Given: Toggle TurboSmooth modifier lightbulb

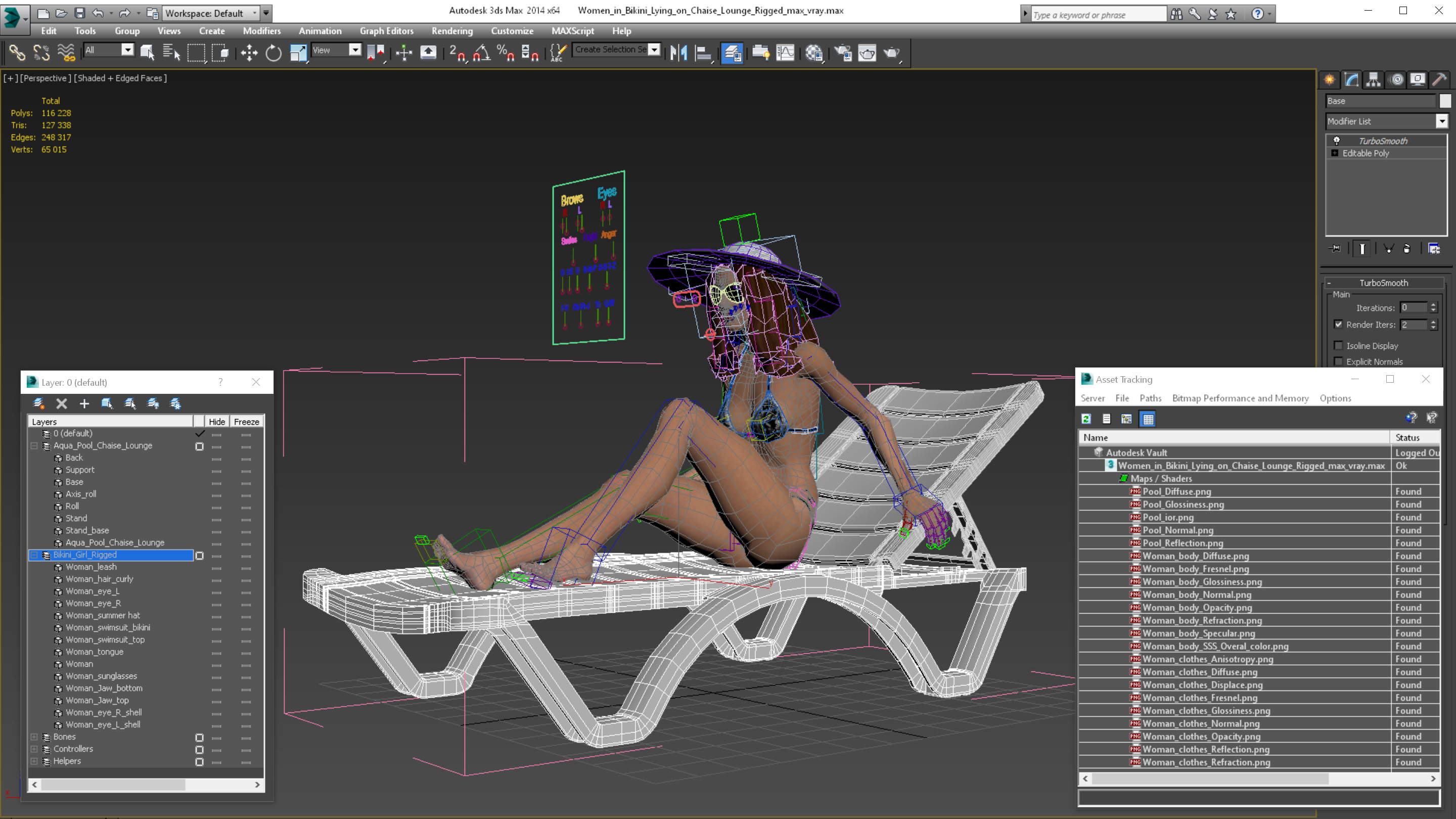Looking at the screenshot, I should click(x=1337, y=141).
